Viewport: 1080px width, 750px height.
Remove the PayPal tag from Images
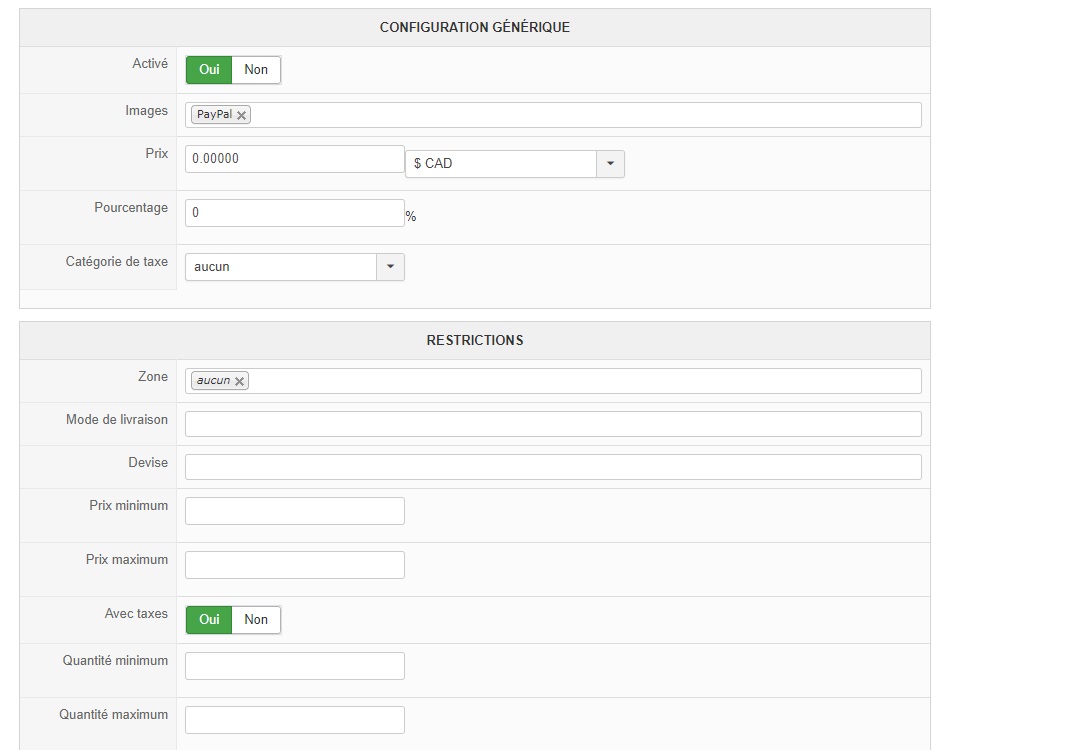(x=241, y=116)
